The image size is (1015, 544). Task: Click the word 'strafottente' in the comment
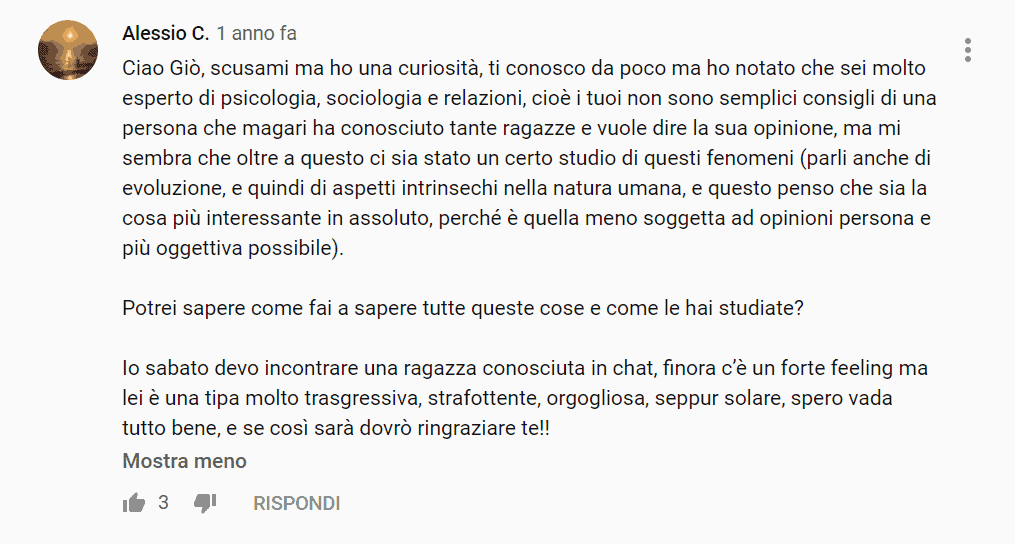click(484, 398)
